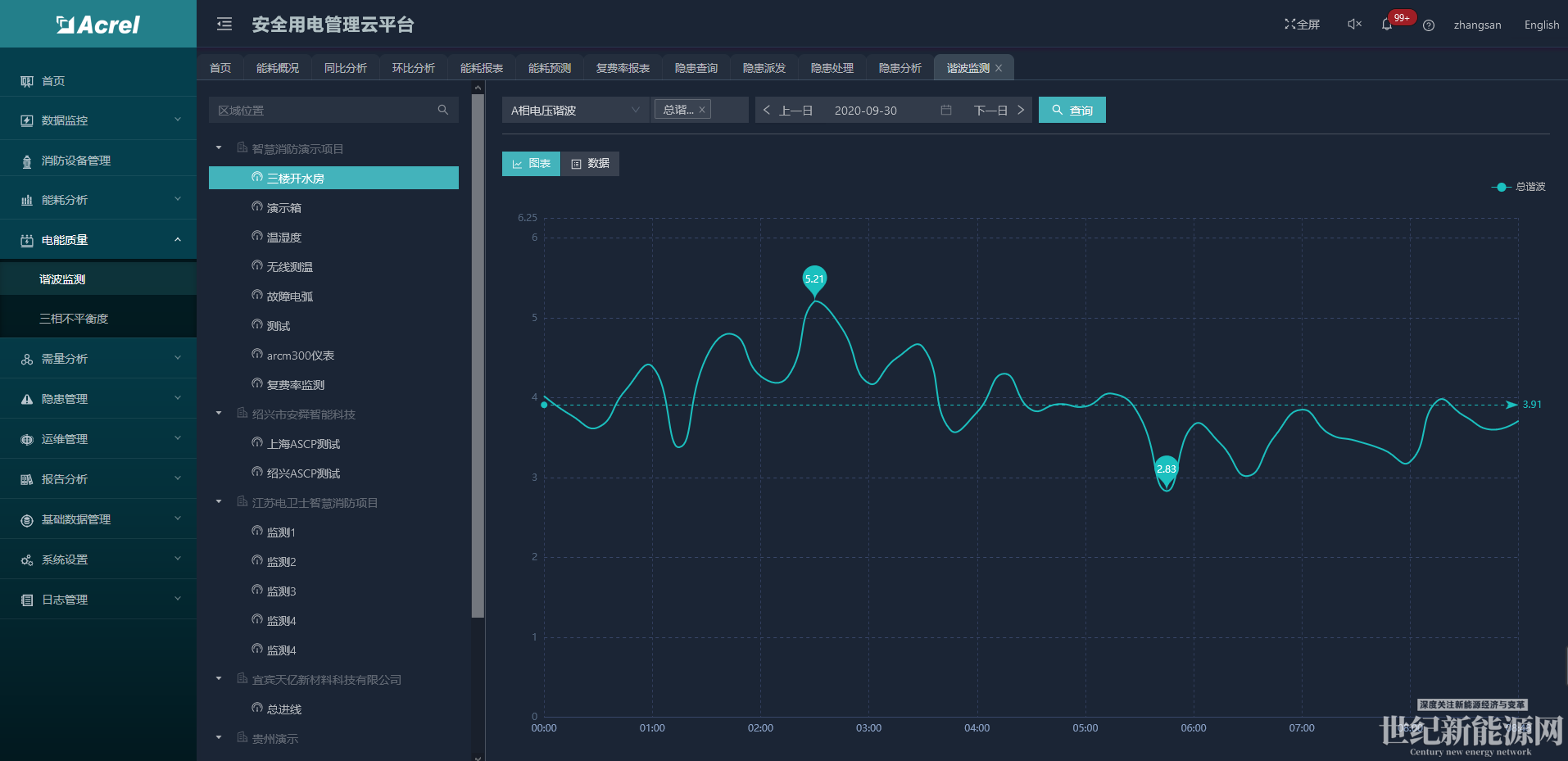Click the 5.21 maximum marker on chart

(814, 279)
